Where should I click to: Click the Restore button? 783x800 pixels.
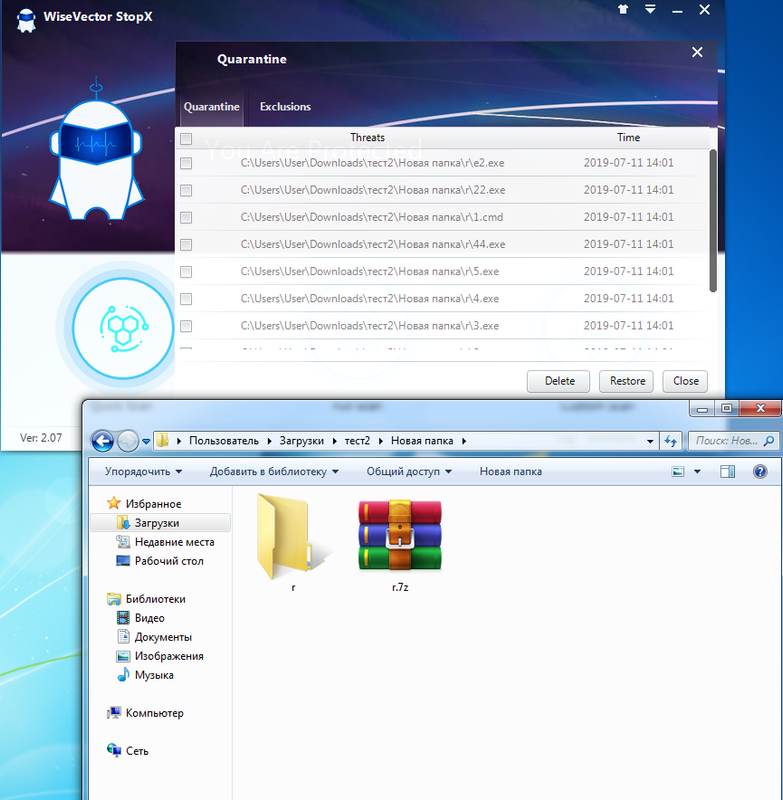[626, 381]
